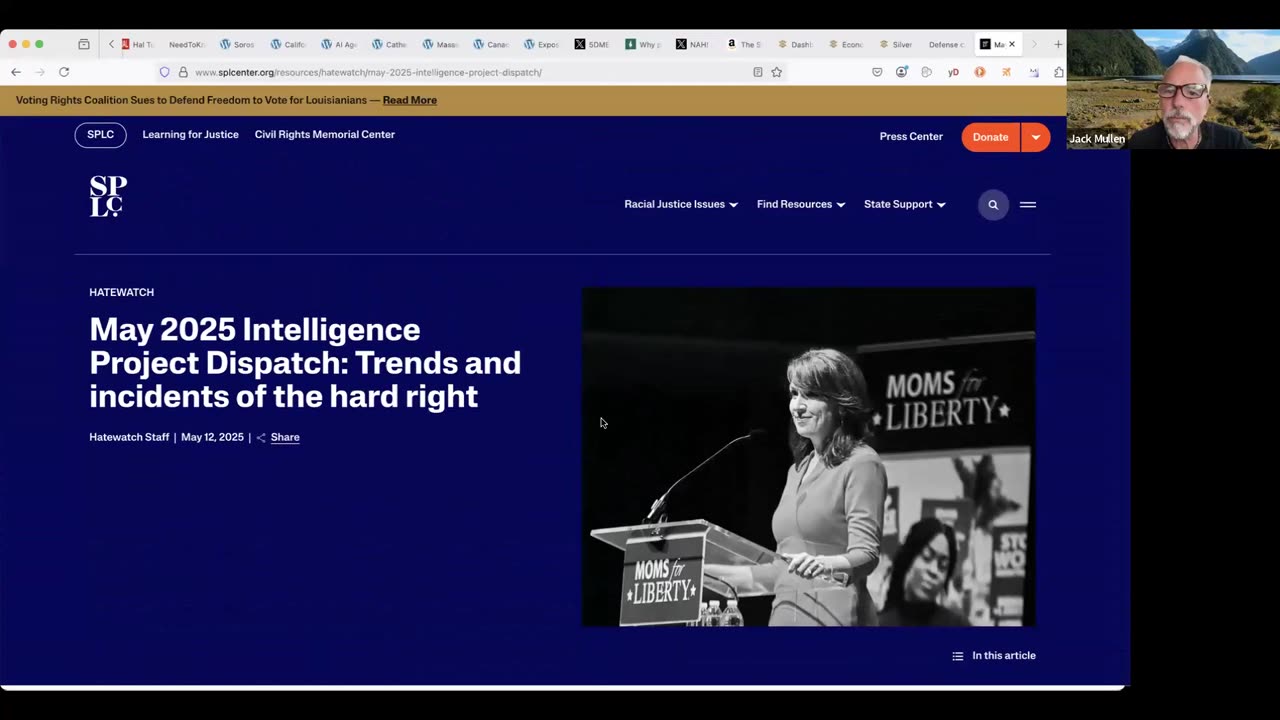This screenshot has width=1280, height=720.
Task: Switch to the Why p tab
Action: point(643,44)
